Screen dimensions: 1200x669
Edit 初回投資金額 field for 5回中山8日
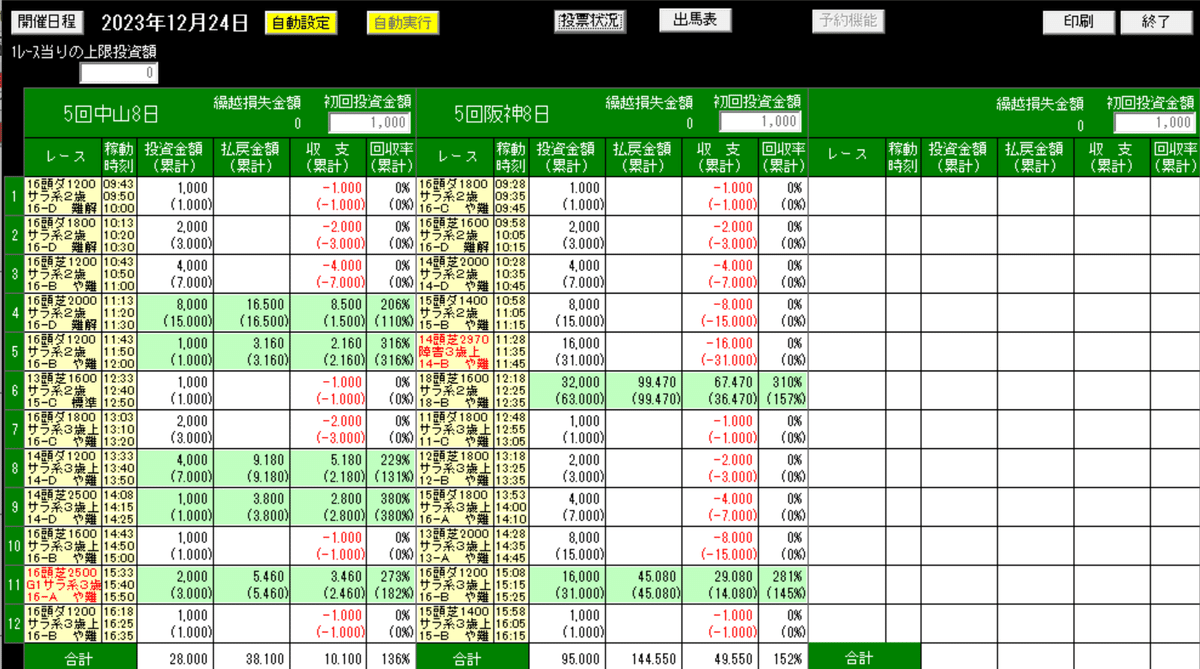point(368,123)
